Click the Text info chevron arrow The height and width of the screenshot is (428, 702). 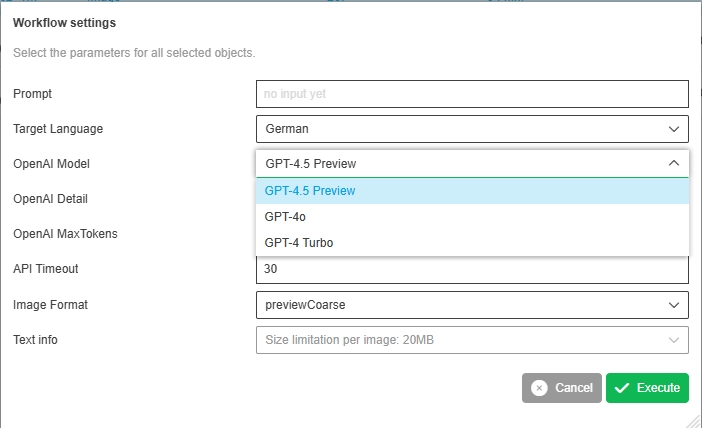click(673, 340)
